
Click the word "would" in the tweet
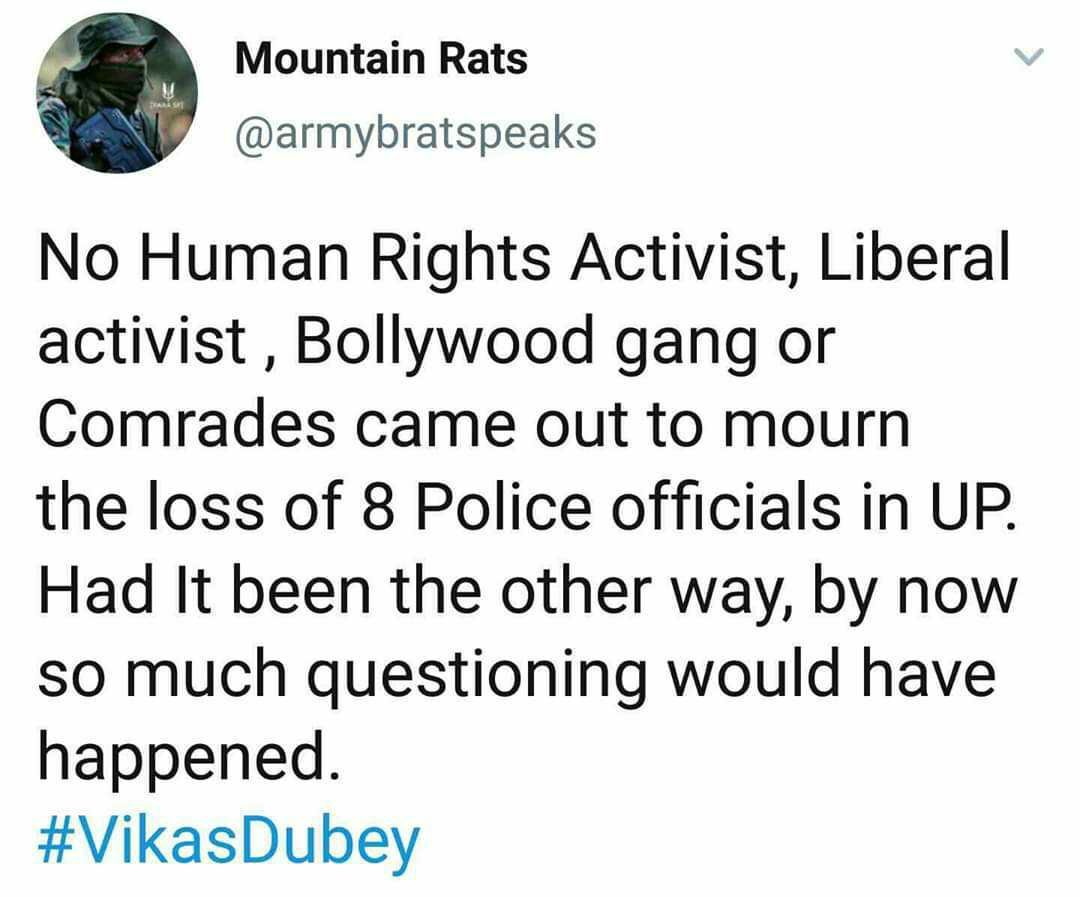tap(754, 672)
